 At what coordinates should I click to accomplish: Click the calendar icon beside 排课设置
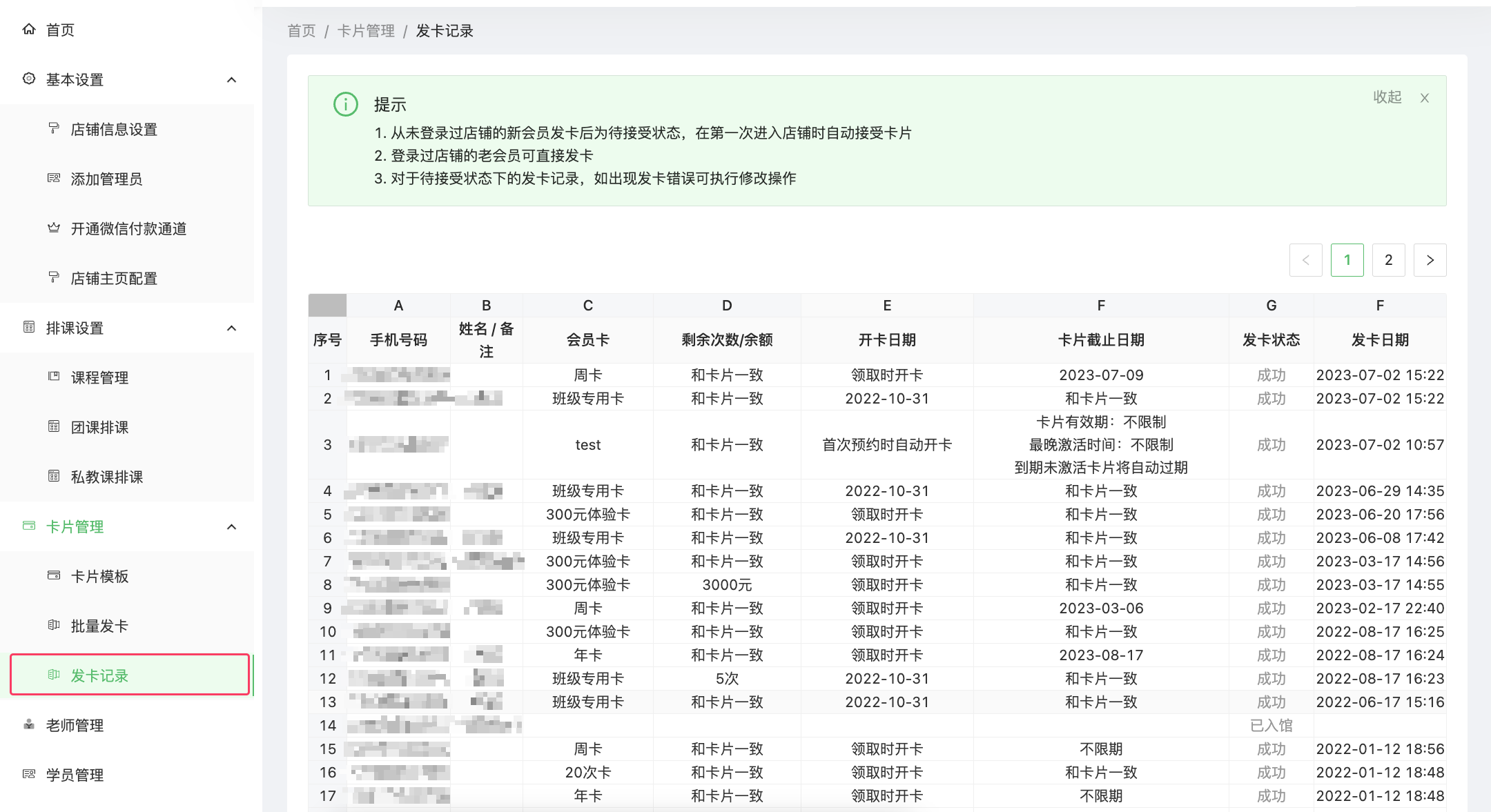[29, 327]
